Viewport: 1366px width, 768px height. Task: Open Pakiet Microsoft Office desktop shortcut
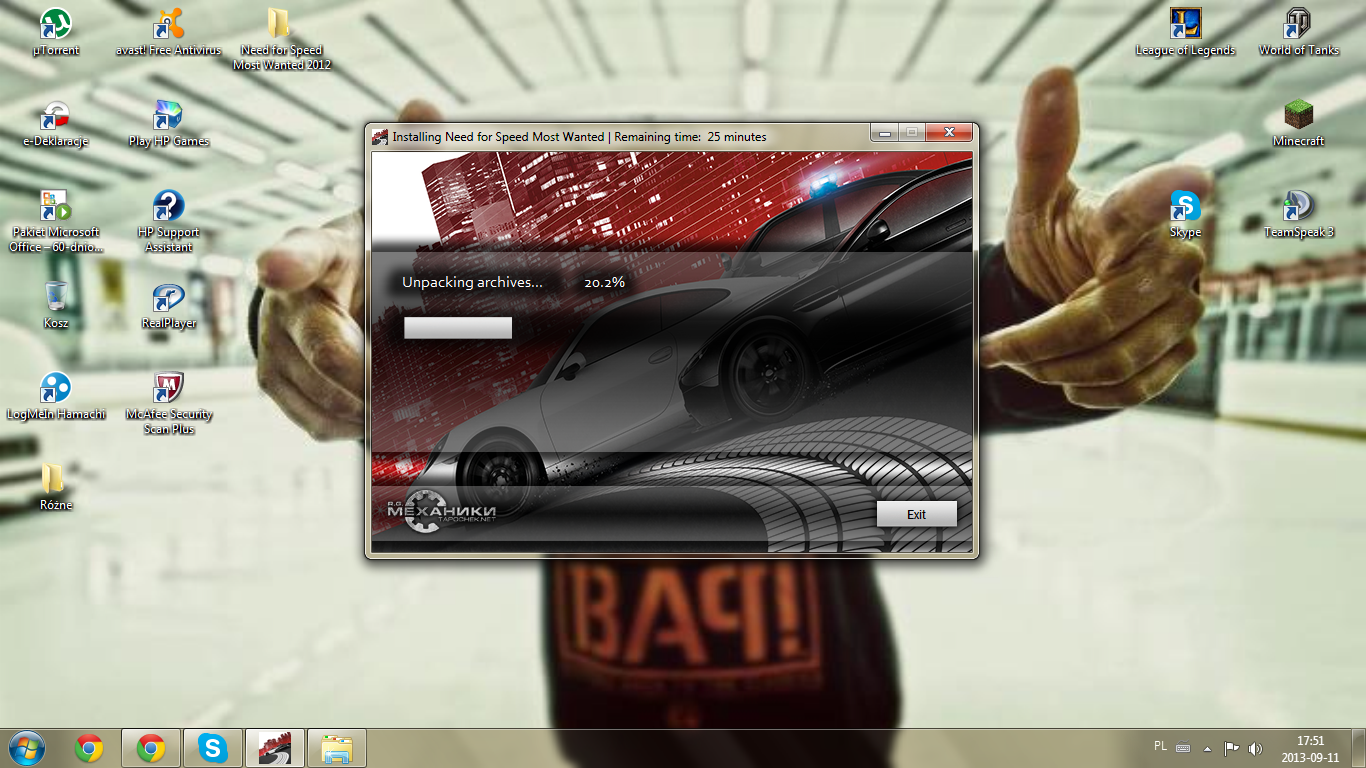[56, 221]
